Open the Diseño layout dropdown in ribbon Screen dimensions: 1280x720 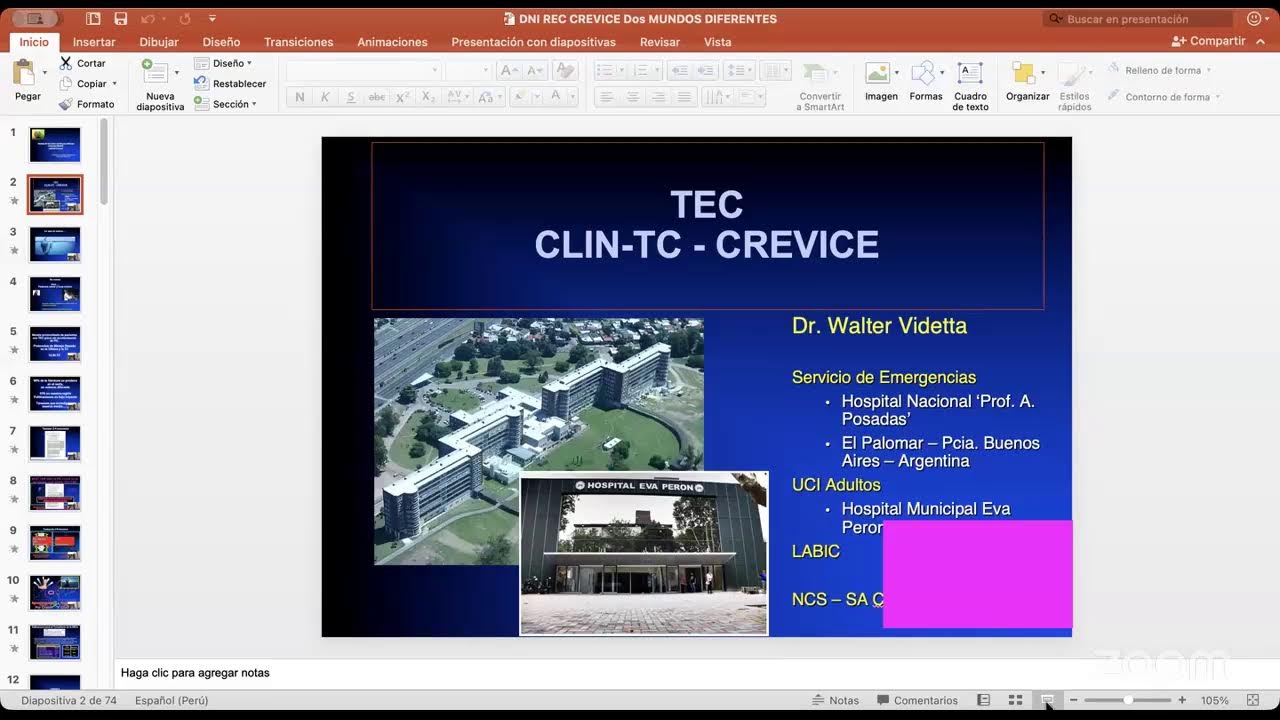[223, 63]
